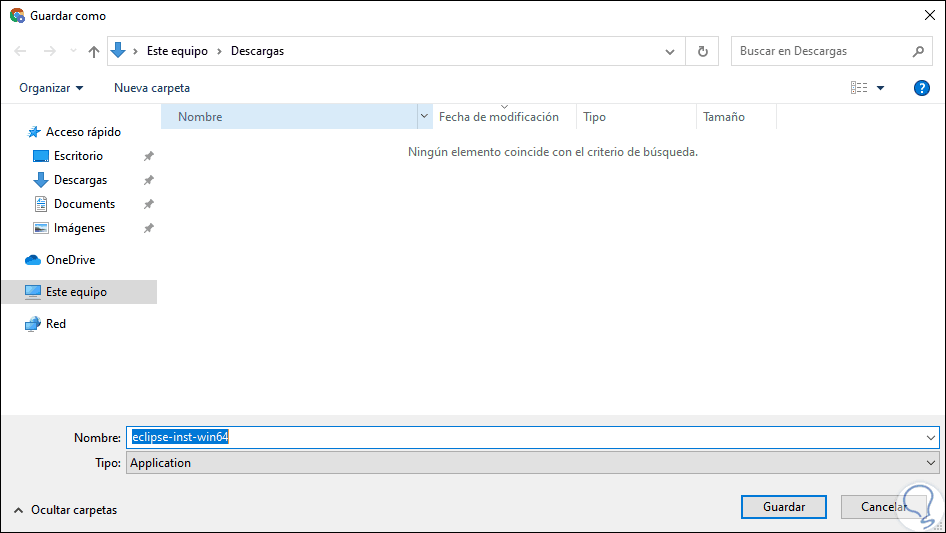Image resolution: width=946 pixels, height=533 pixels.
Task: Click the pin icon beside Descargas
Action: coord(148,180)
